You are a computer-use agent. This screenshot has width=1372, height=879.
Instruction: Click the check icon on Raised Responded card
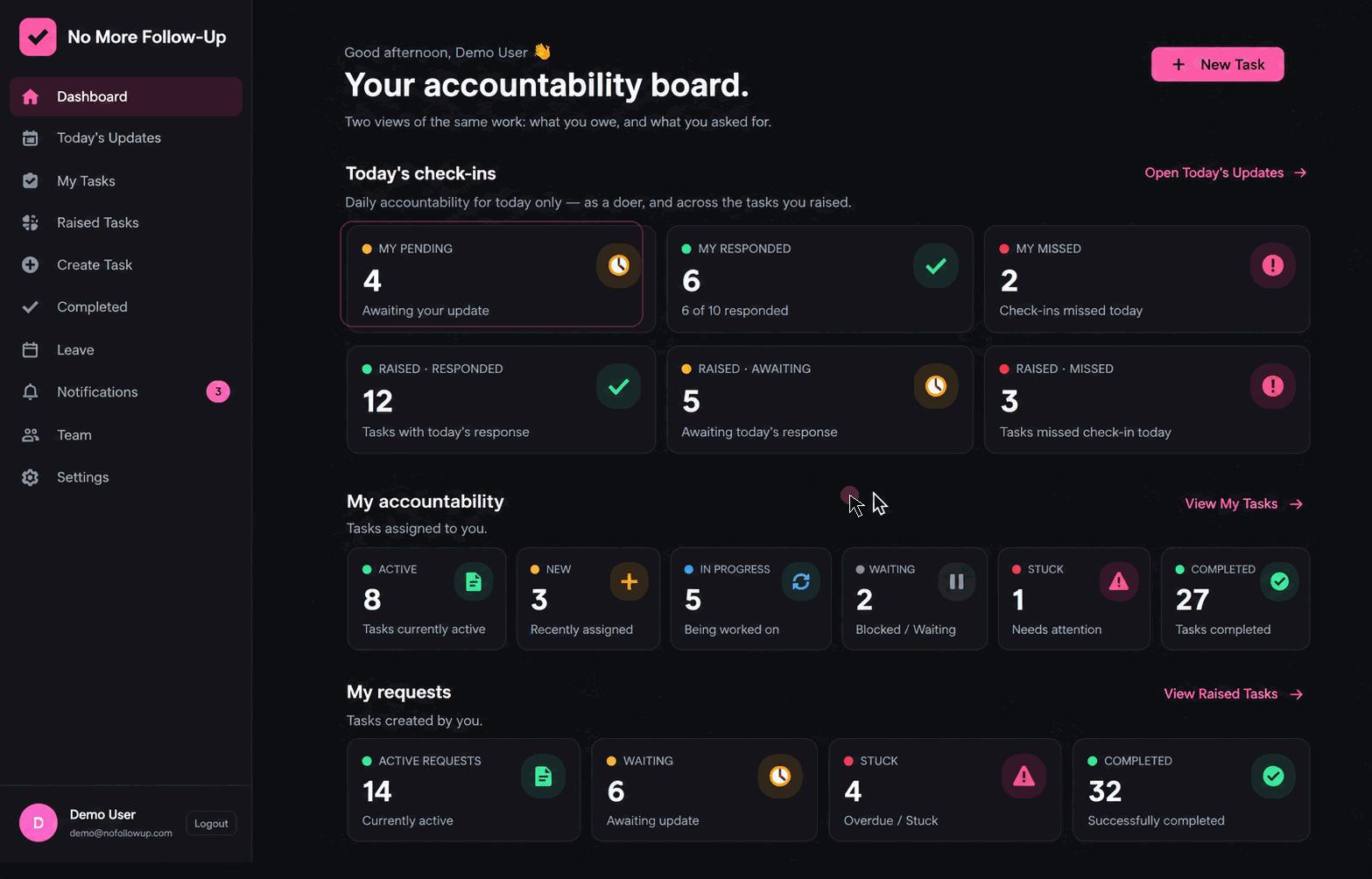click(x=619, y=386)
